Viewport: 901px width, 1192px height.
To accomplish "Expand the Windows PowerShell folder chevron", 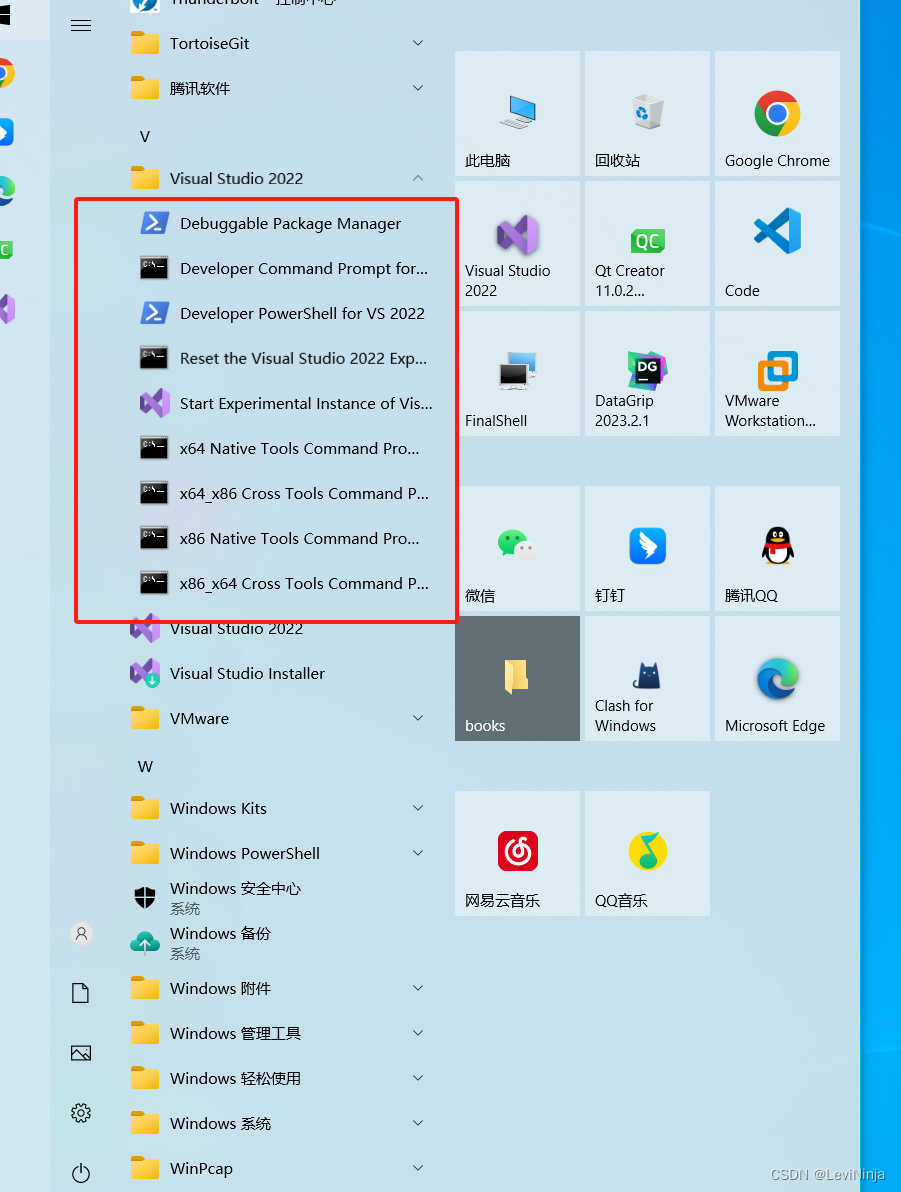I will (x=417, y=853).
